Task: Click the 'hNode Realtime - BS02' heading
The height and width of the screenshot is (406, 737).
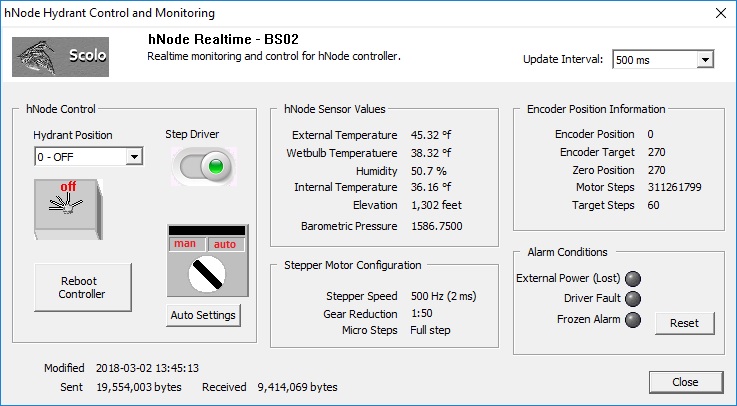Action: [x=223, y=39]
